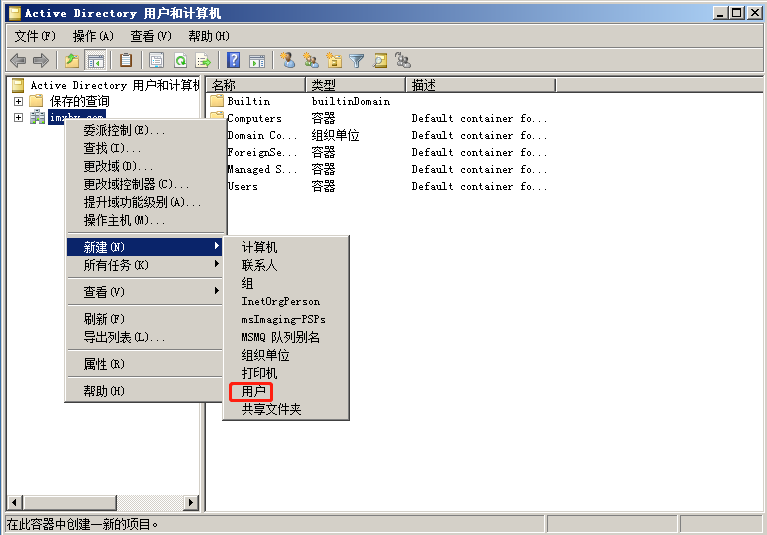767x535 pixels.
Task: Click the title bar application icon
Action: pyautogui.click(x=15, y=13)
